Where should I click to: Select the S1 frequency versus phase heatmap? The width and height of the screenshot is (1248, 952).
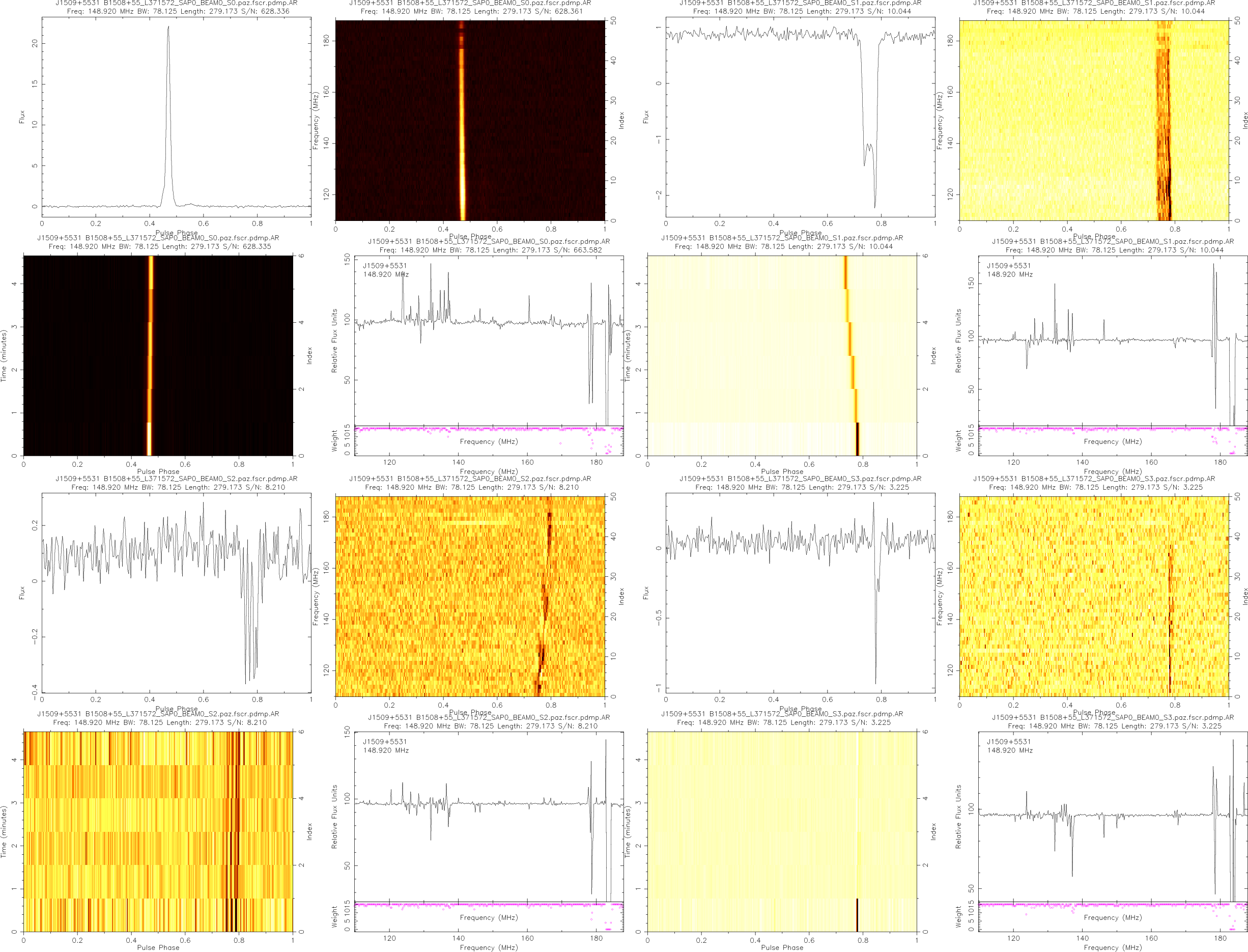click(x=1093, y=120)
